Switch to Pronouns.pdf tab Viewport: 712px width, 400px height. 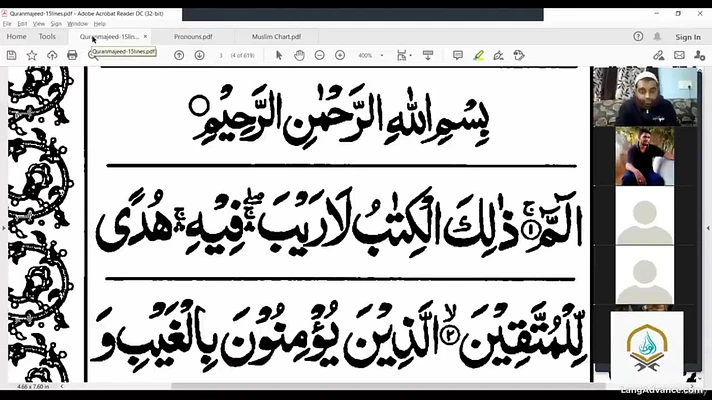[193, 37]
